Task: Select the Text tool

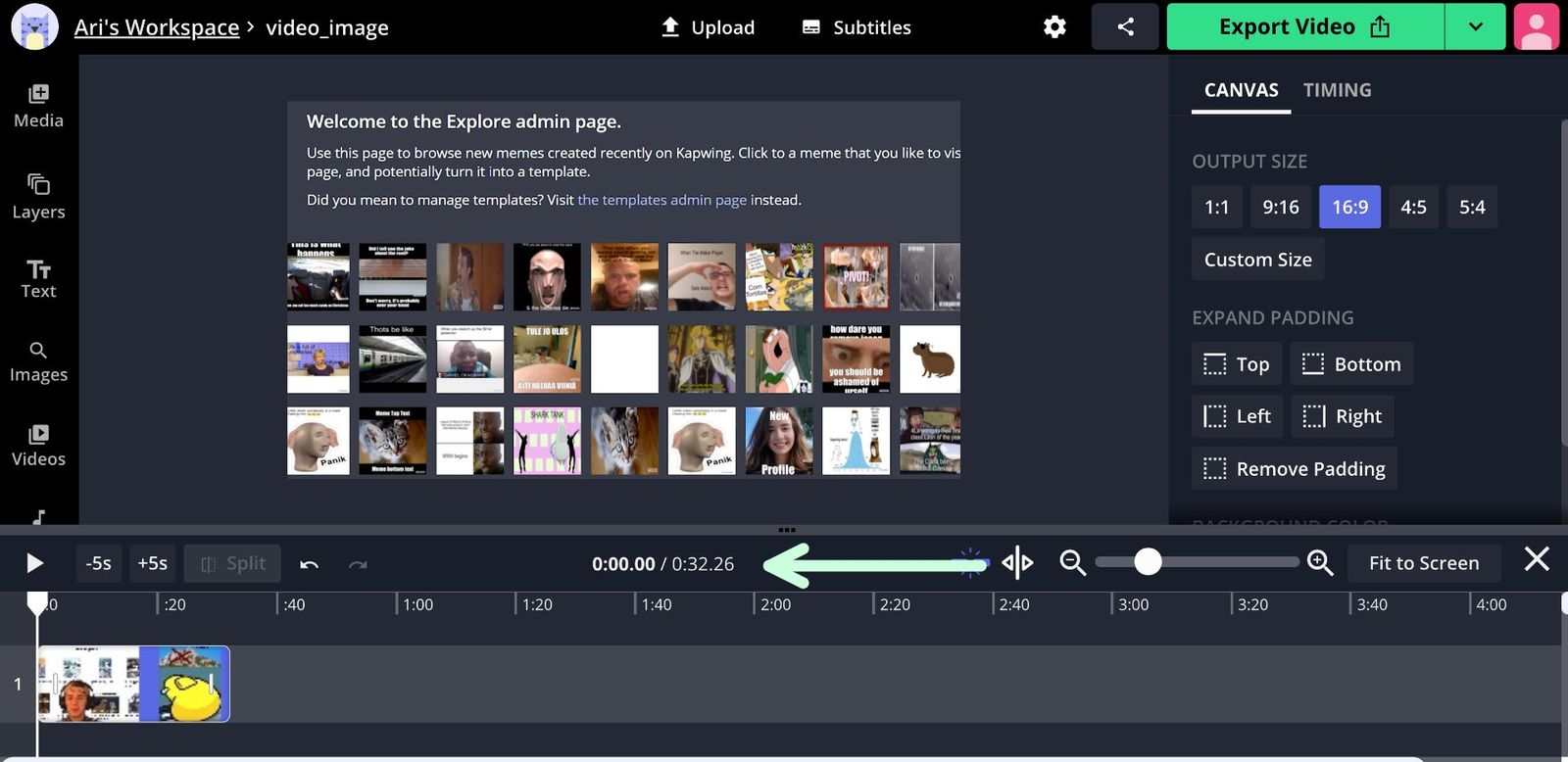Action: [x=38, y=279]
